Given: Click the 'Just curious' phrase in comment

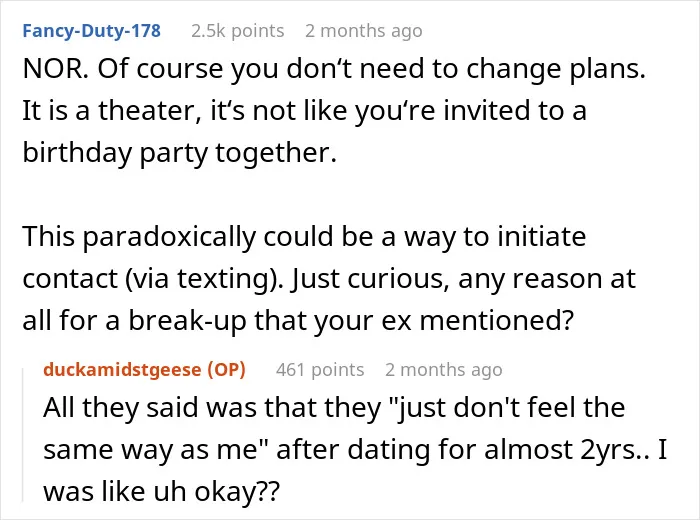Looking at the screenshot, I should click(x=370, y=279).
